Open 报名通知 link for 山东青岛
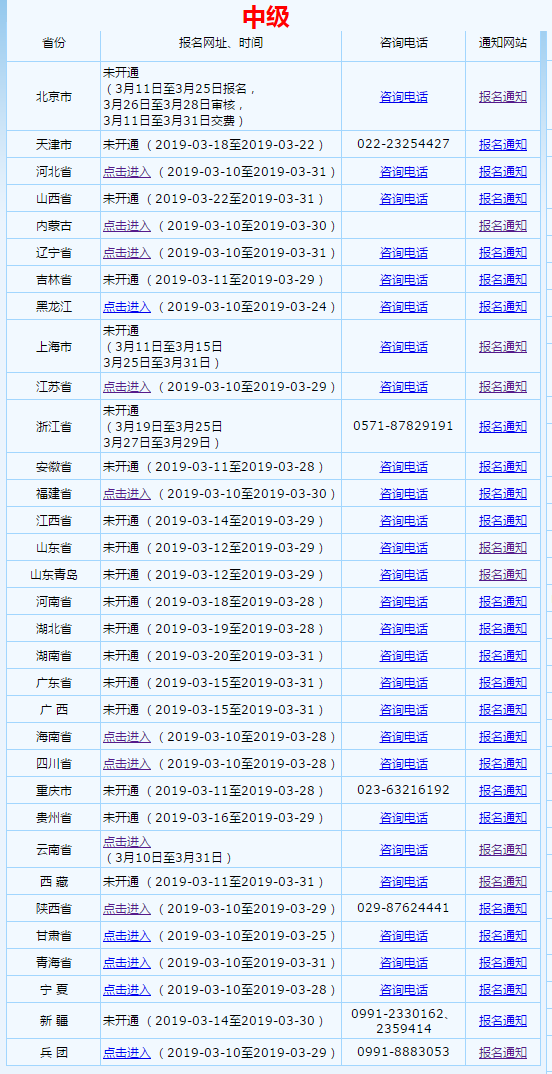The width and height of the screenshot is (552, 1074). (503, 575)
